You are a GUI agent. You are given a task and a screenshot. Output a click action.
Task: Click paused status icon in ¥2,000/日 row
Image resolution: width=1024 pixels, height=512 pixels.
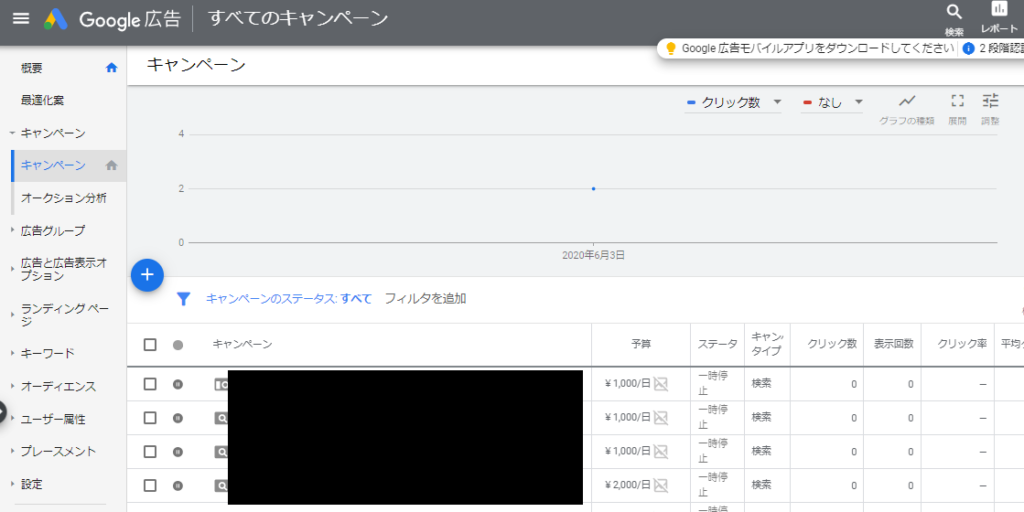pos(178,485)
